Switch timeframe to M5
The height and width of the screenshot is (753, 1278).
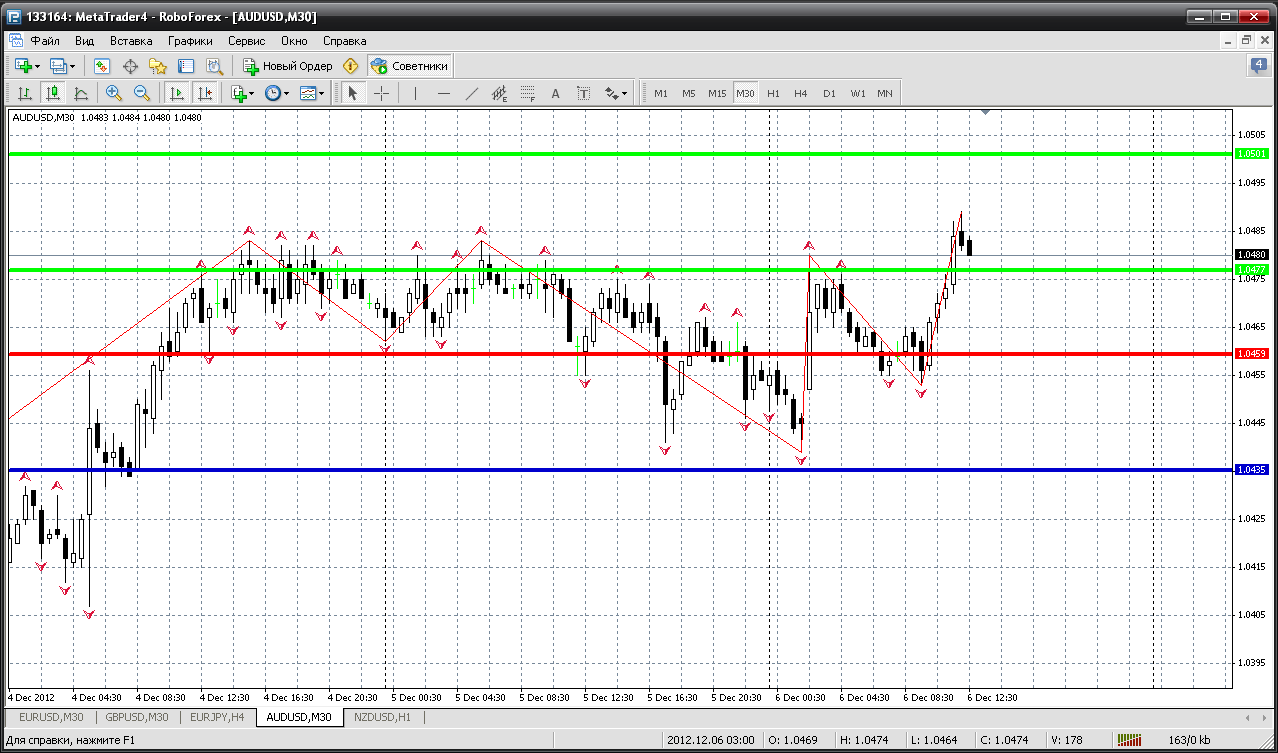689,93
